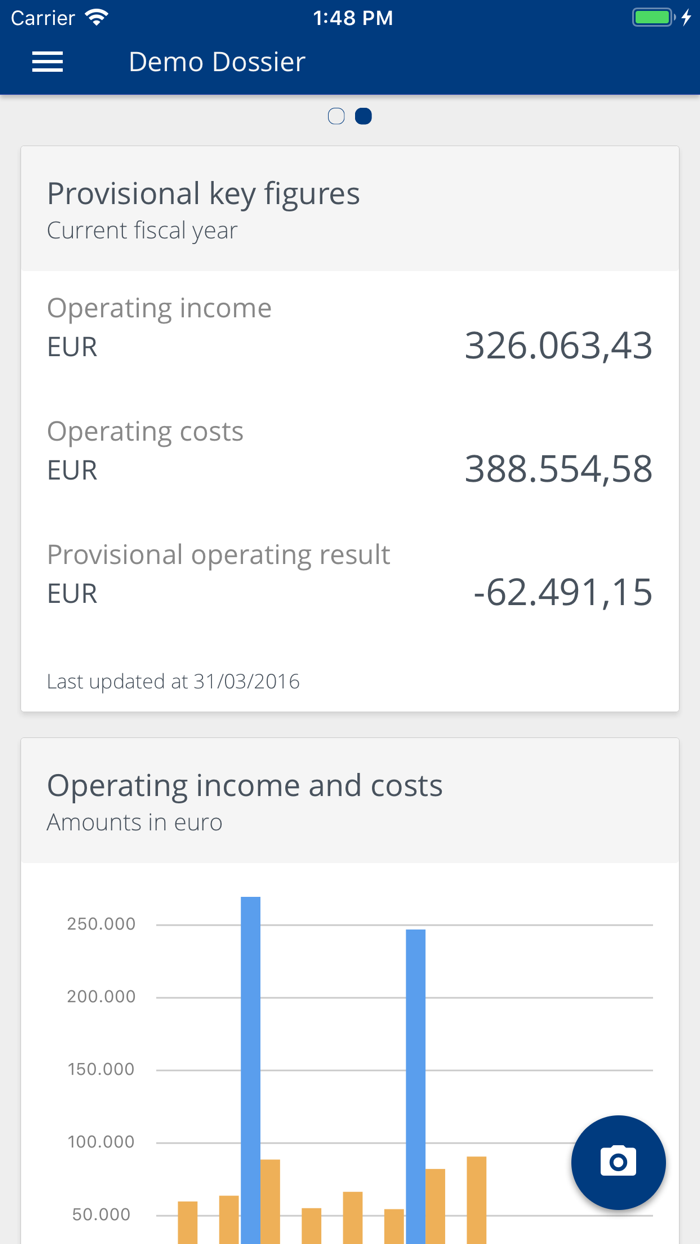Image resolution: width=700 pixels, height=1244 pixels.
Task: Tap the Operating costs value 388.554,58
Action: click(558, 469)
